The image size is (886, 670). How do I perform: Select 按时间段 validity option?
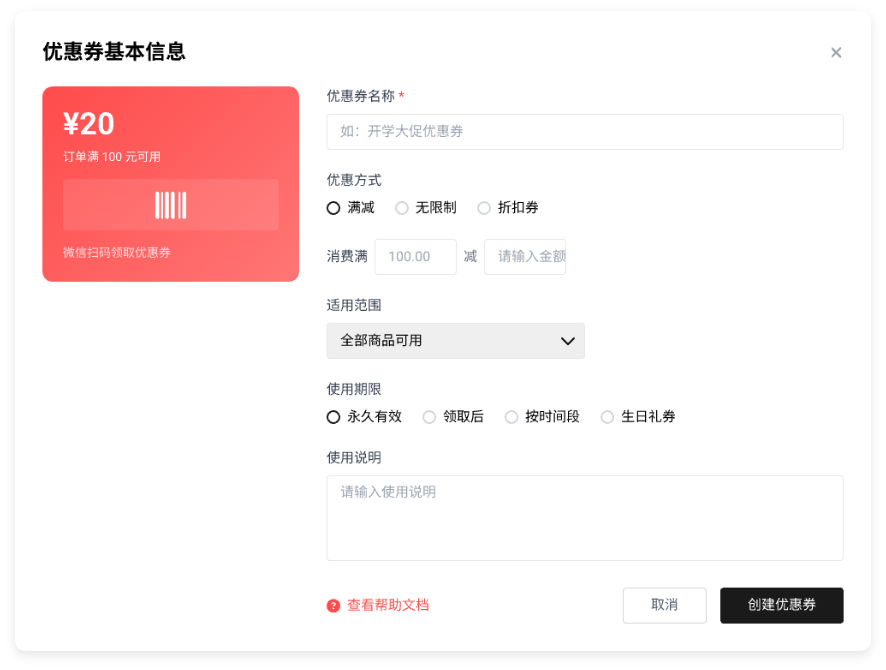[512, 417]
